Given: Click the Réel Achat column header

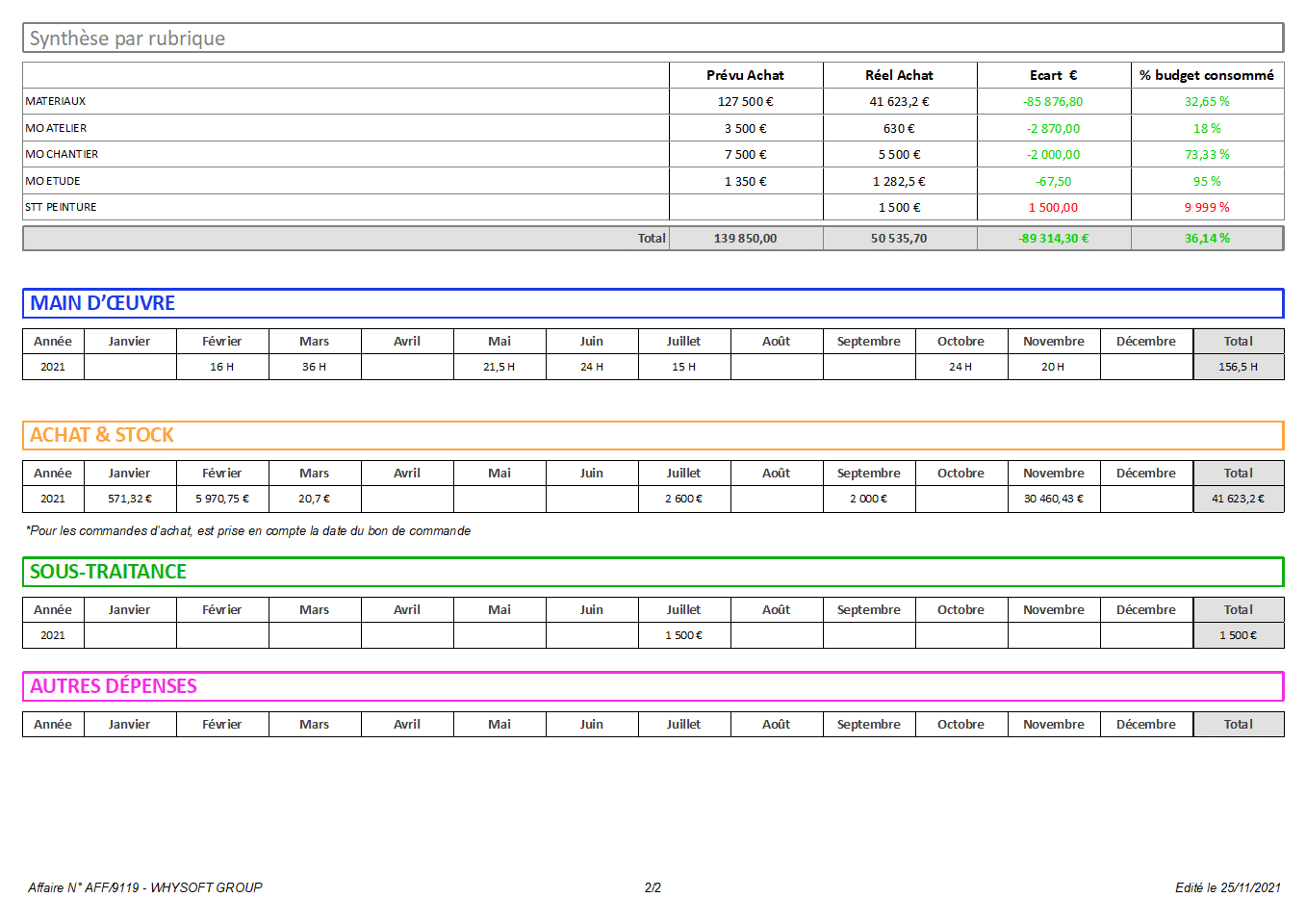Looking at the screenshot, I should pyautogui.click(x=899, y=75).
